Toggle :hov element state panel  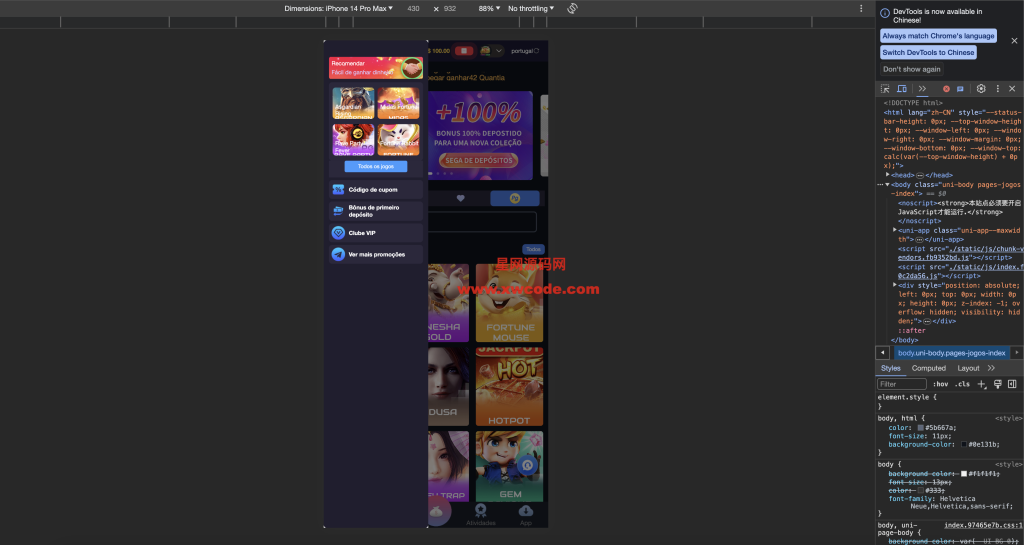point(940,384)
